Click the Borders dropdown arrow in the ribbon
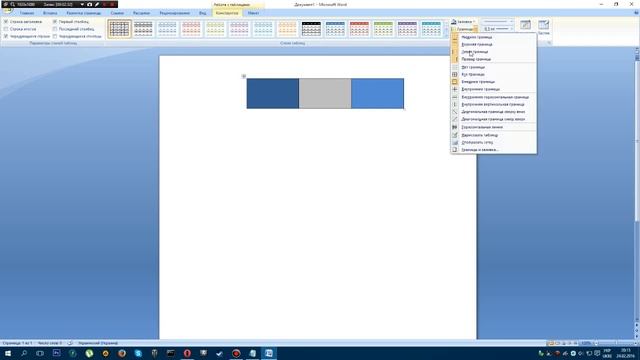Screen dimensions: 640x360 pos(475,29)
